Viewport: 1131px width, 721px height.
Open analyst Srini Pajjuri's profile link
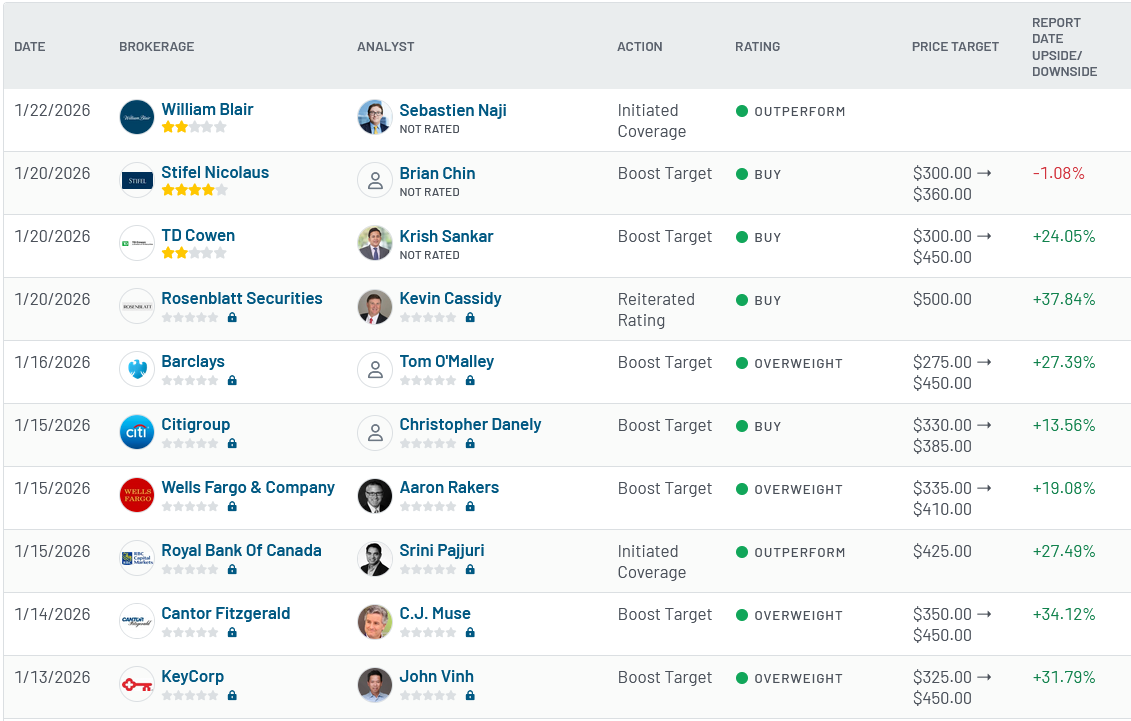click(441, 550)
